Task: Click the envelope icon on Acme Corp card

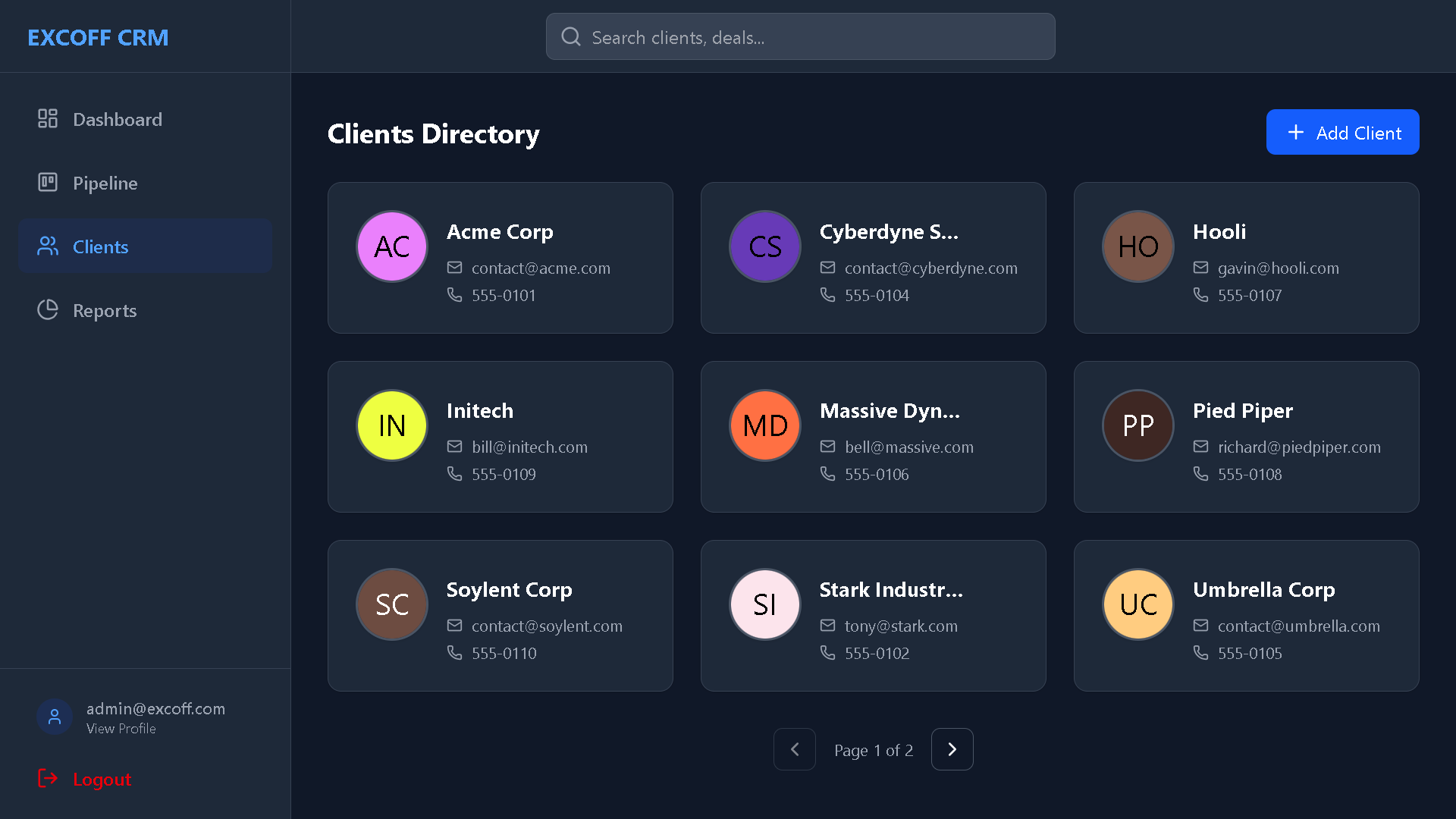Action: point(454,268)
